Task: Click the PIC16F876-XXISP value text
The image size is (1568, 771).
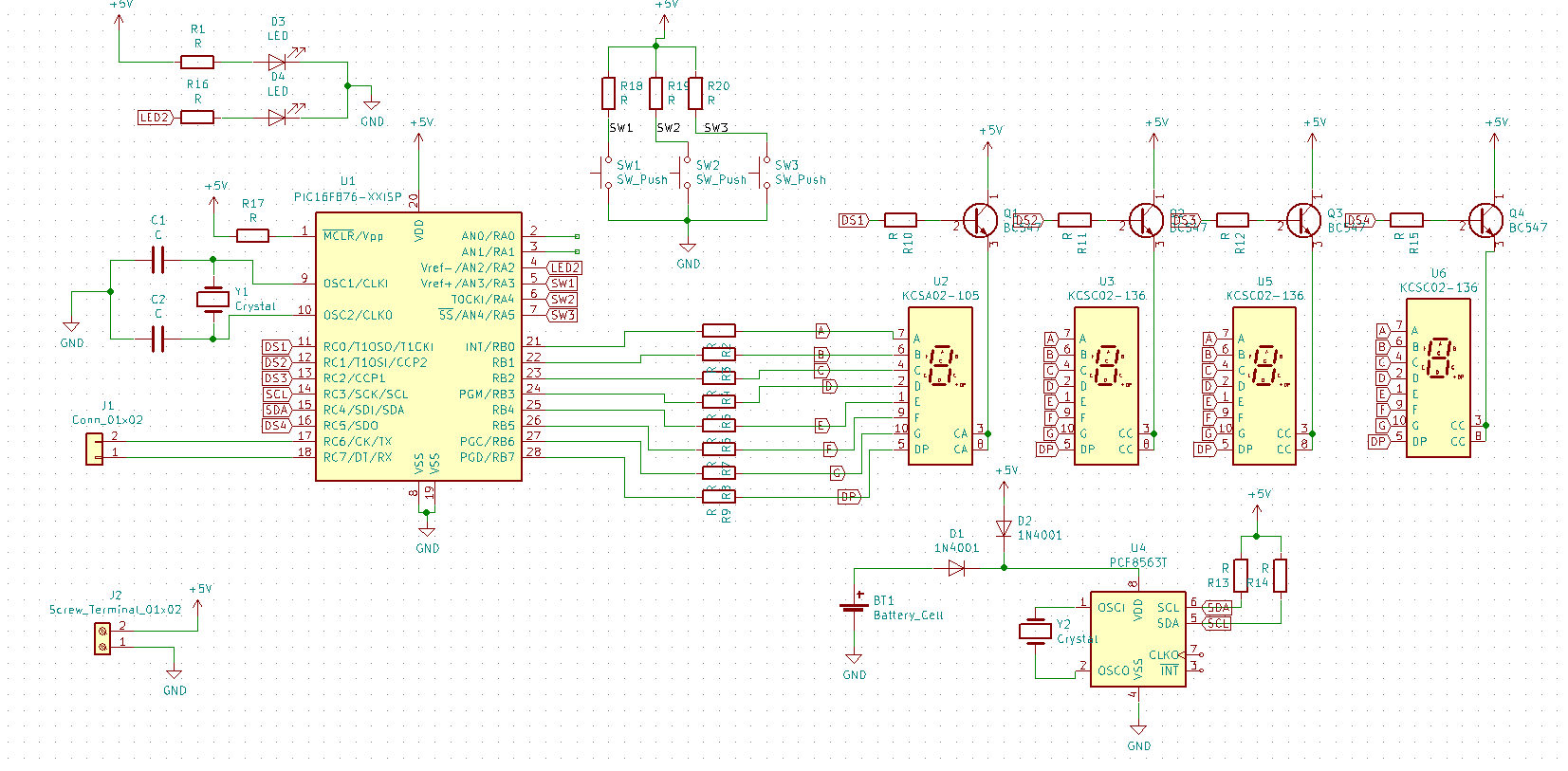Action: coord(348,196)
